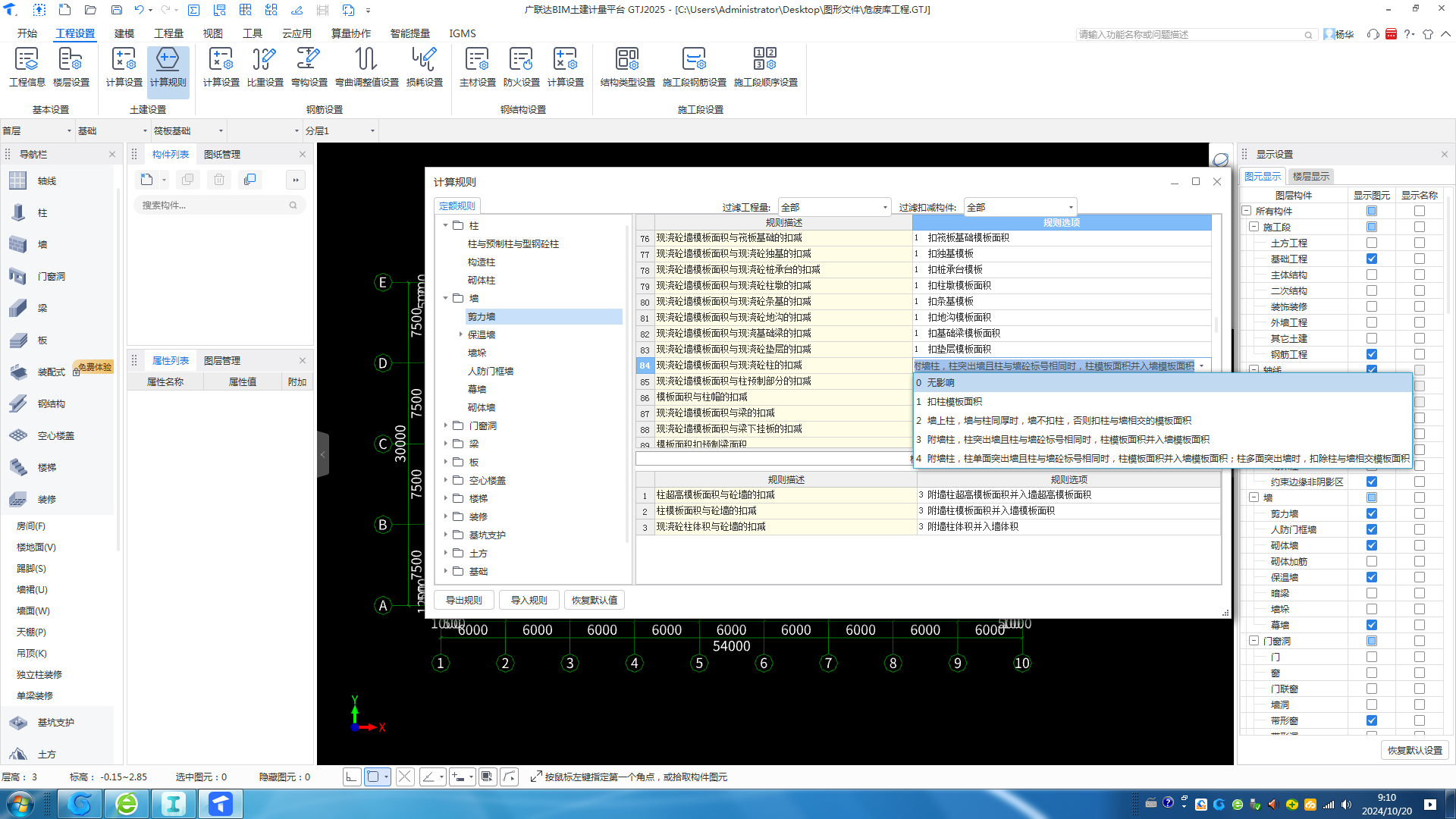The width and height of the screenshot is (1456, 819).
Task: Click the volume icon in the system tray
Action: coord(1346,805)
